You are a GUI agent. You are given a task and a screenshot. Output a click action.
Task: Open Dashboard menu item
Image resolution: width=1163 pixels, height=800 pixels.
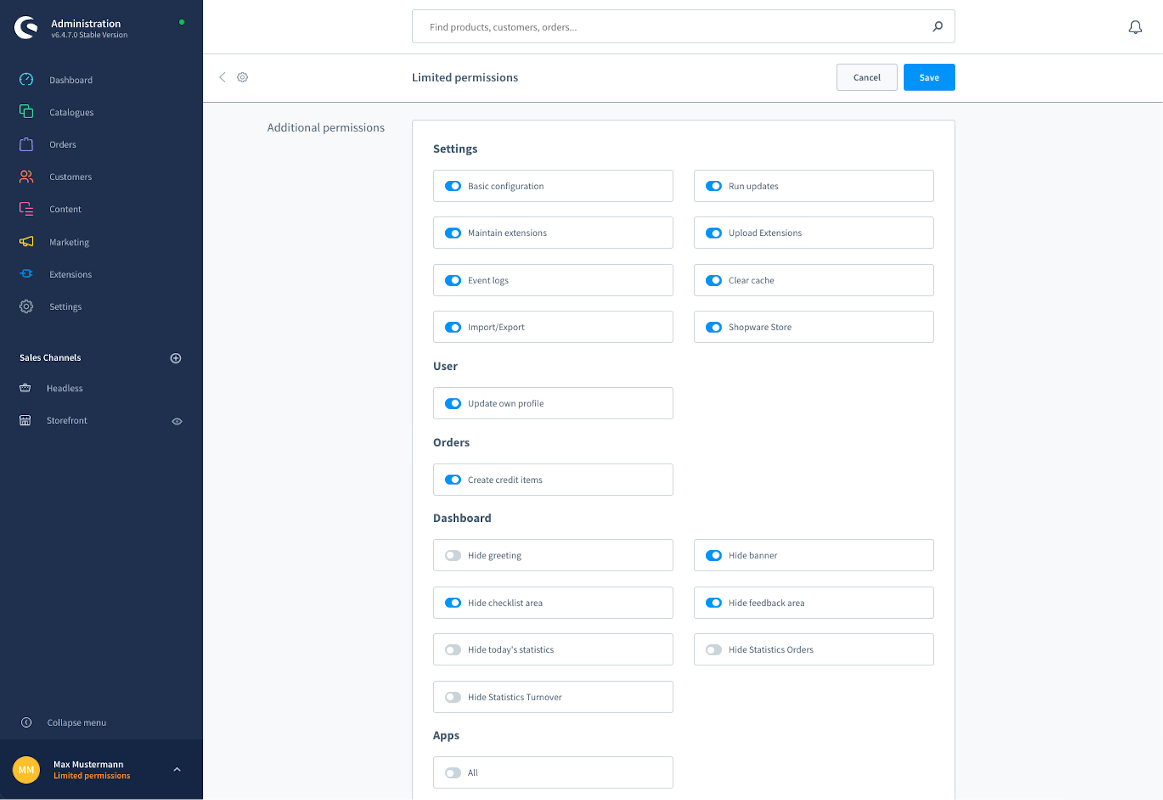tap(70, 80)
